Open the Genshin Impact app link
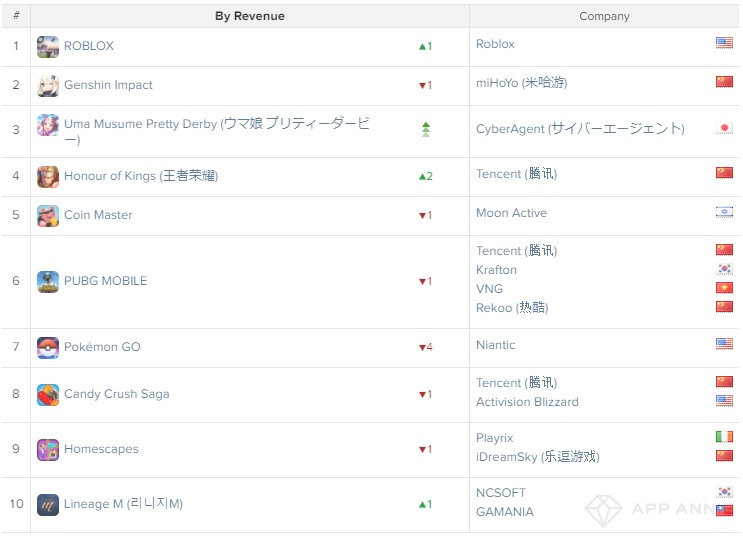 pyautogui.click(x=108, y=85)
